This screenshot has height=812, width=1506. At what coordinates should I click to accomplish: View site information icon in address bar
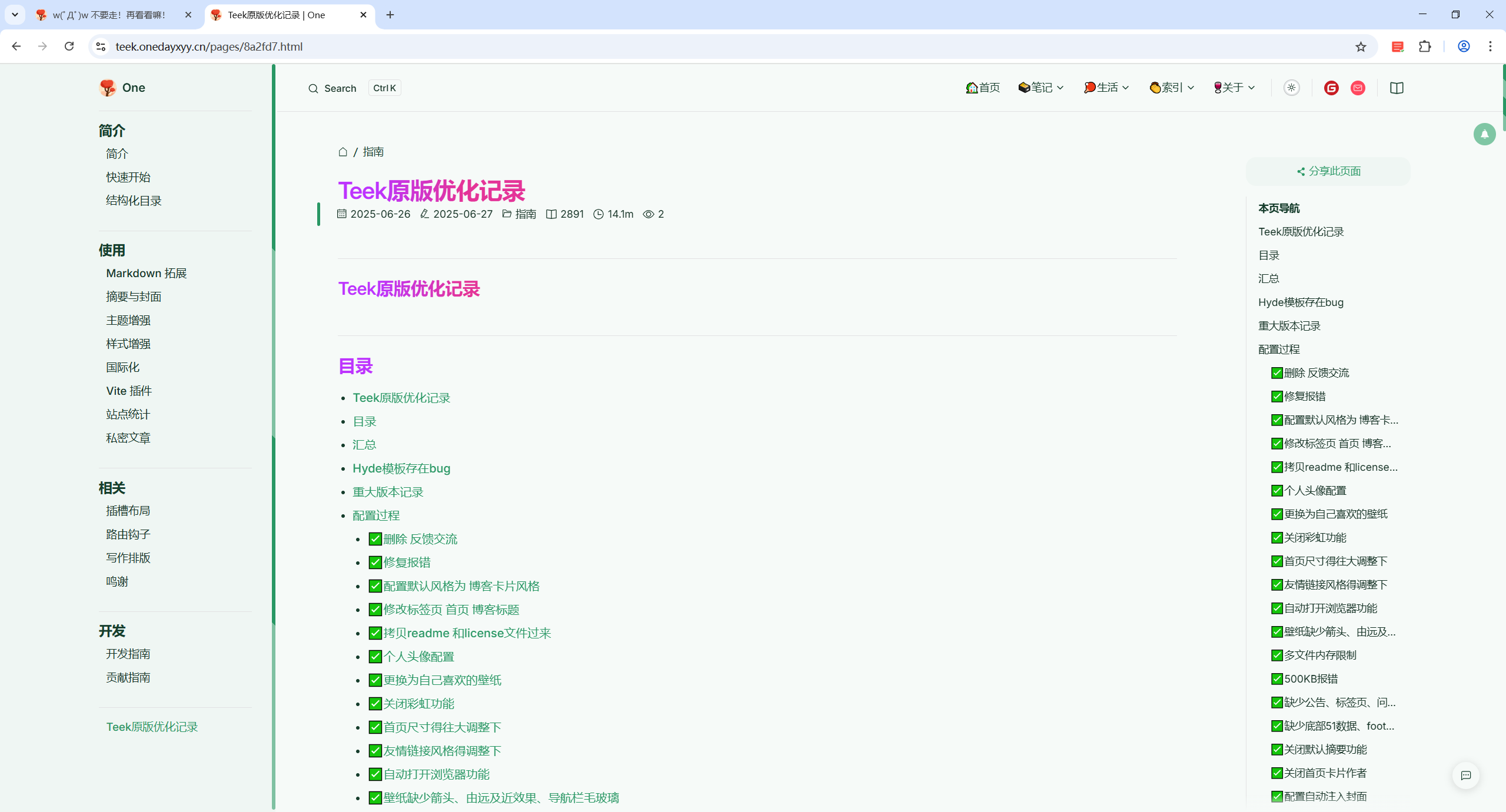(x=101, y=46)
